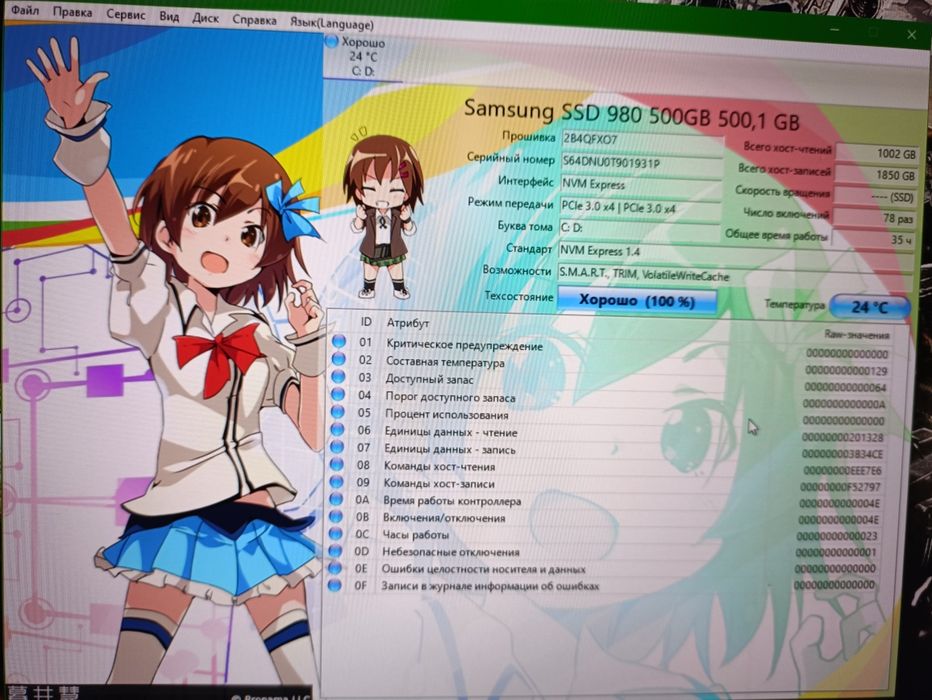932x700 pixels.
Task: Click the Атрибут column header
Action: click(408, 323)
